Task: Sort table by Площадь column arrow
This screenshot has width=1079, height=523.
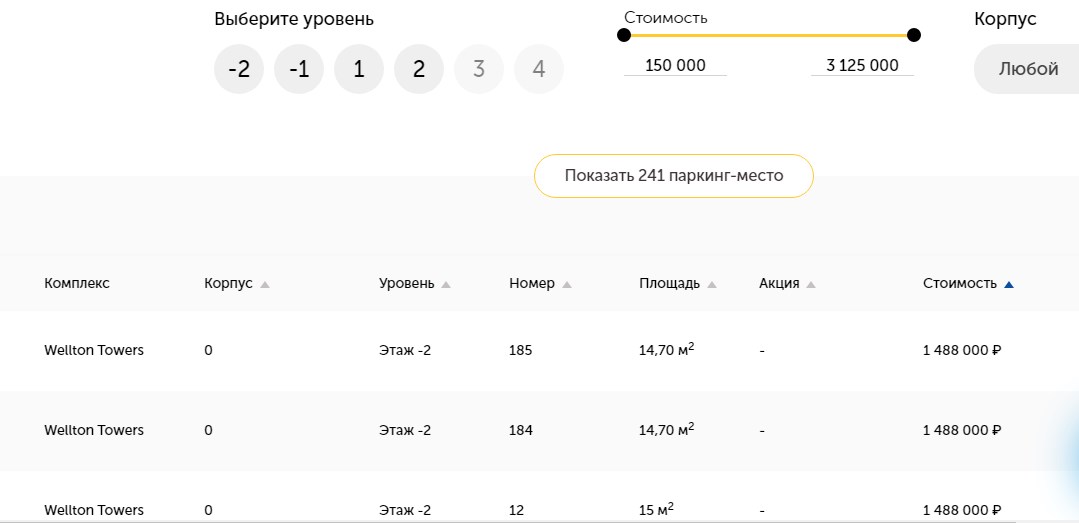Action: pyautogui.click(x=712, y=284)
